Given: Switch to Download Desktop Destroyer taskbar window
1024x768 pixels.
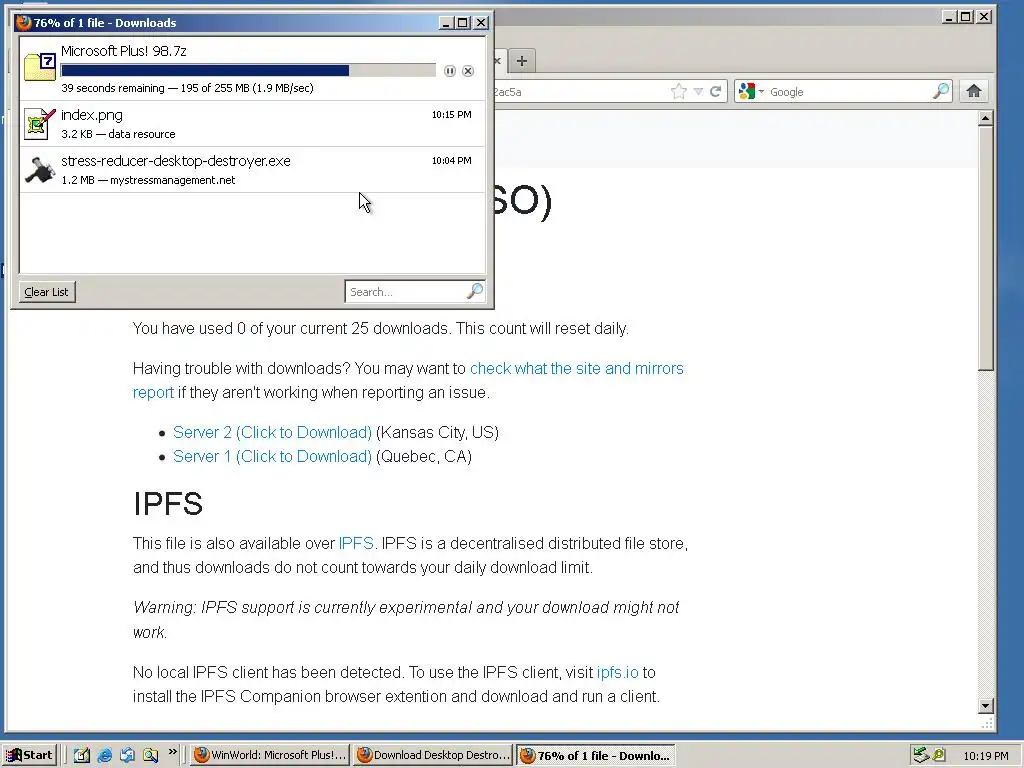Looking at the screenshot, I should 433,755.
